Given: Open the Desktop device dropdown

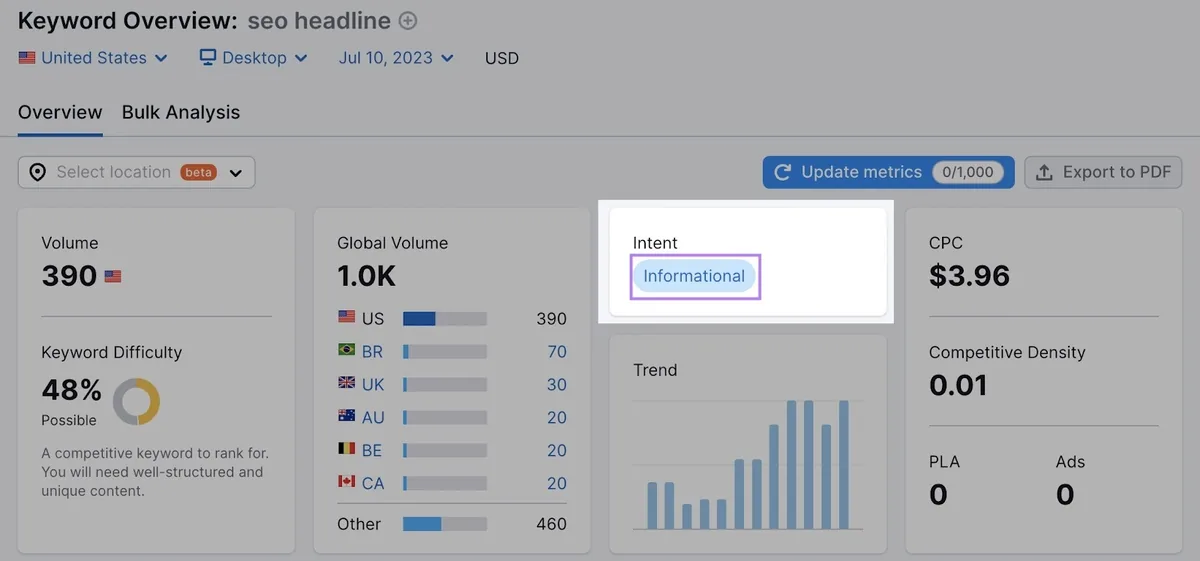Looking at the screenshot, I should tap(253, 58).
